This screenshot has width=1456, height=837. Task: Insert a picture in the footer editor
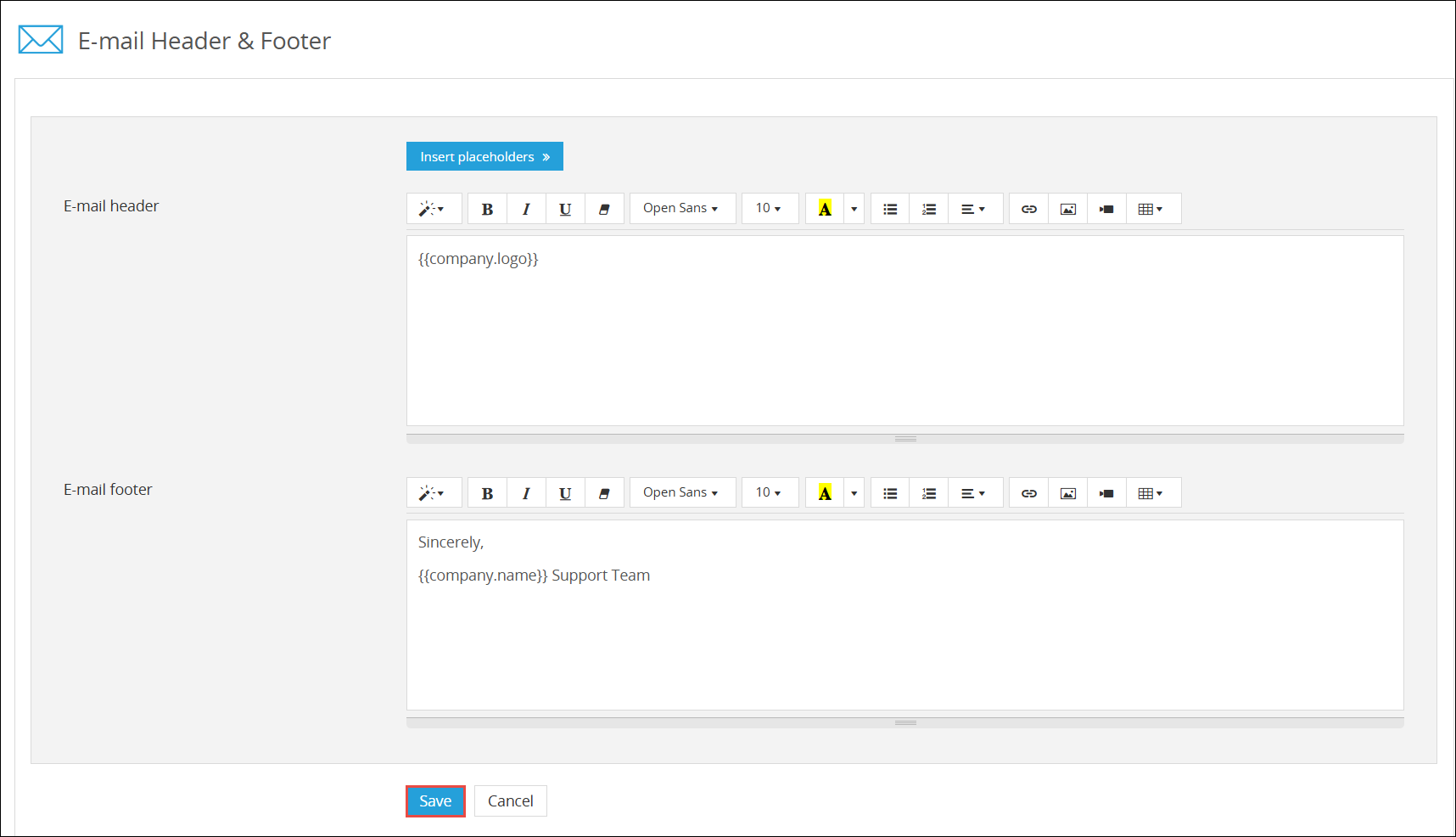pos(1068,493)
